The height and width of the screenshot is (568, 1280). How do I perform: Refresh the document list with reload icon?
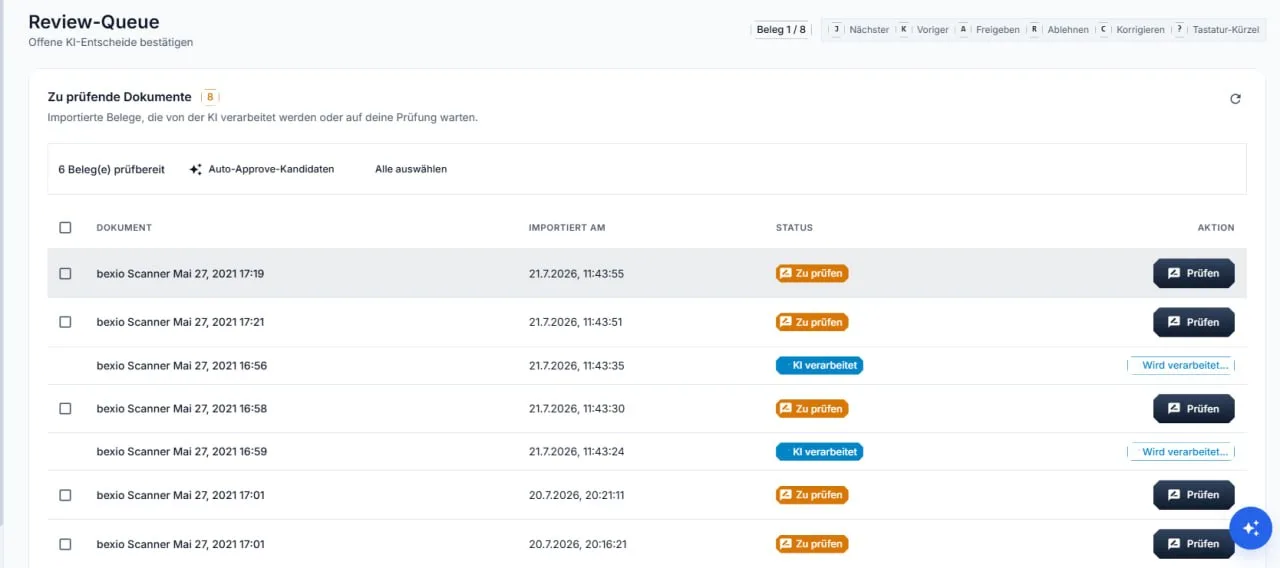click(1235, 99)
